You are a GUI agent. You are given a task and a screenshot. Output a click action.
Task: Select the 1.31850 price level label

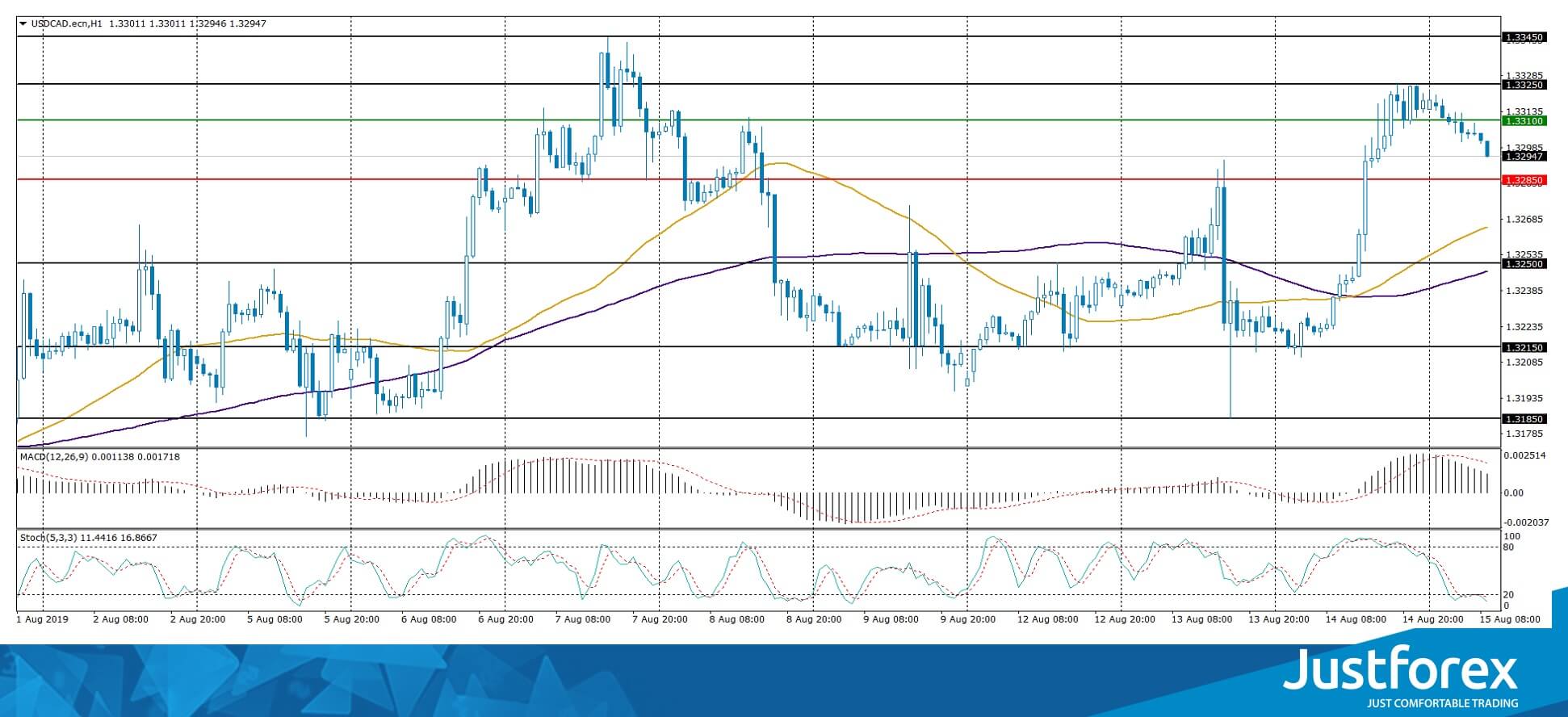(1524, 419)
